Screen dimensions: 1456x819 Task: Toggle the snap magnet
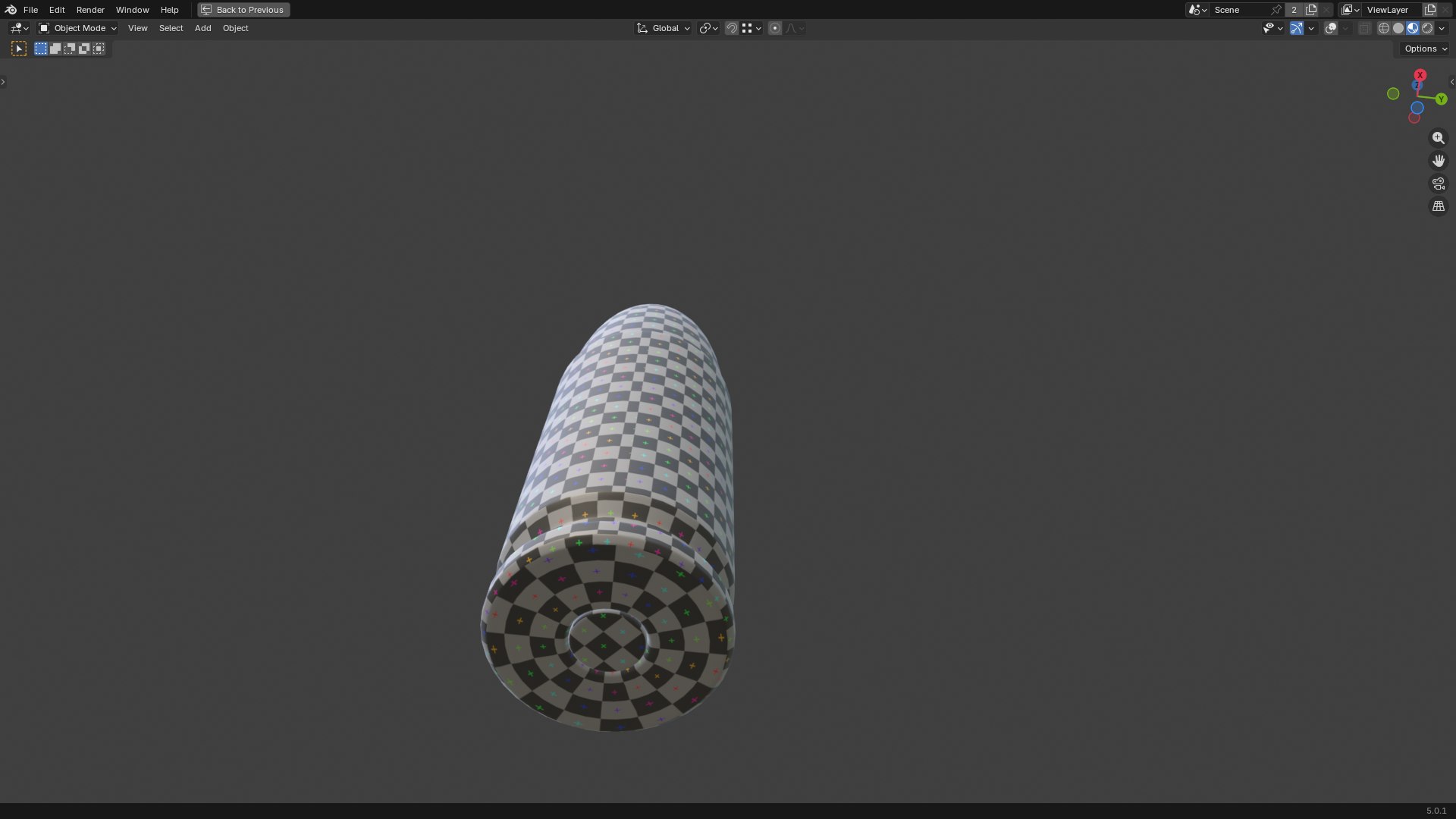coord(731,28)
